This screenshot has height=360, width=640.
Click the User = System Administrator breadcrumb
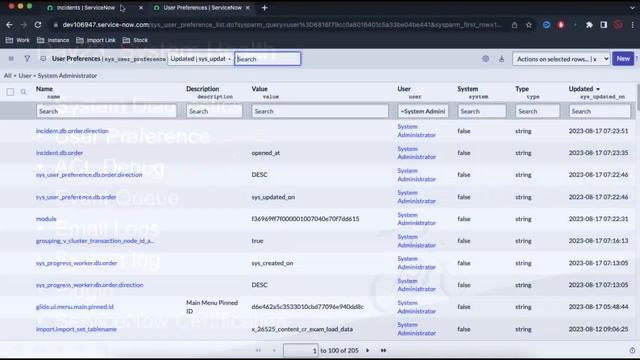pos(58,76)
